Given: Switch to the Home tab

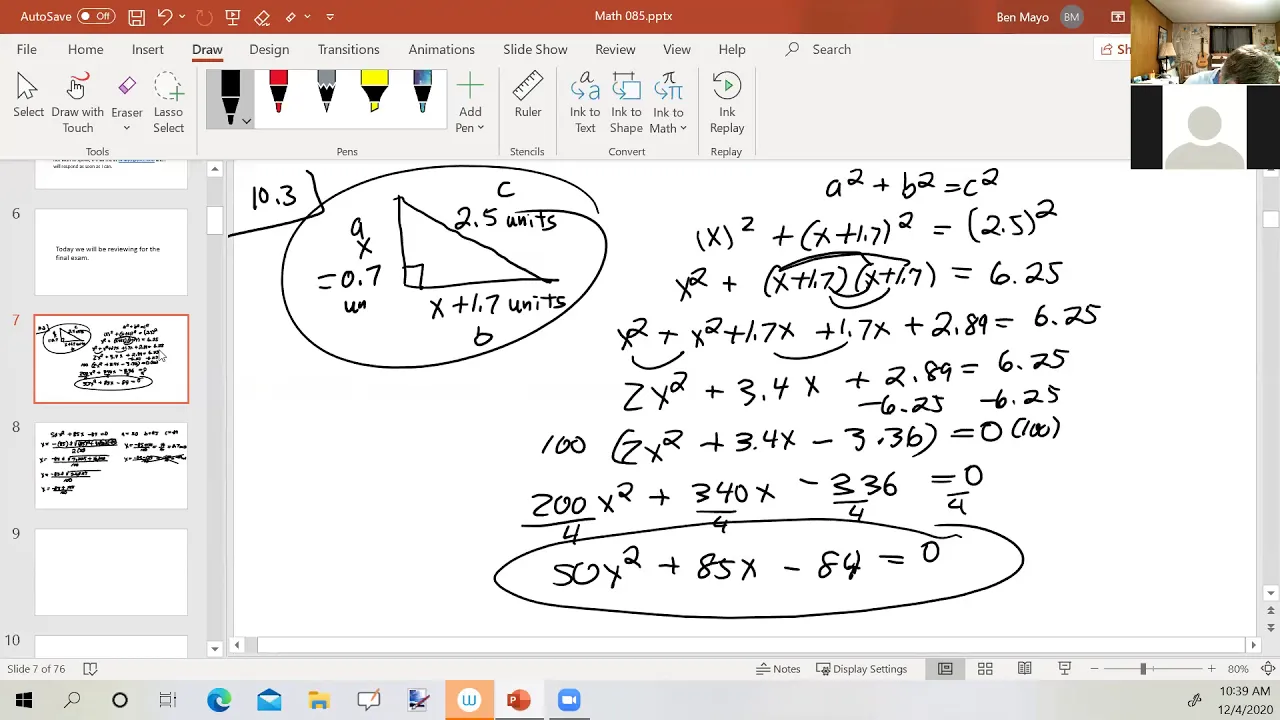Looking at the screenshot, I should [85, 49].
